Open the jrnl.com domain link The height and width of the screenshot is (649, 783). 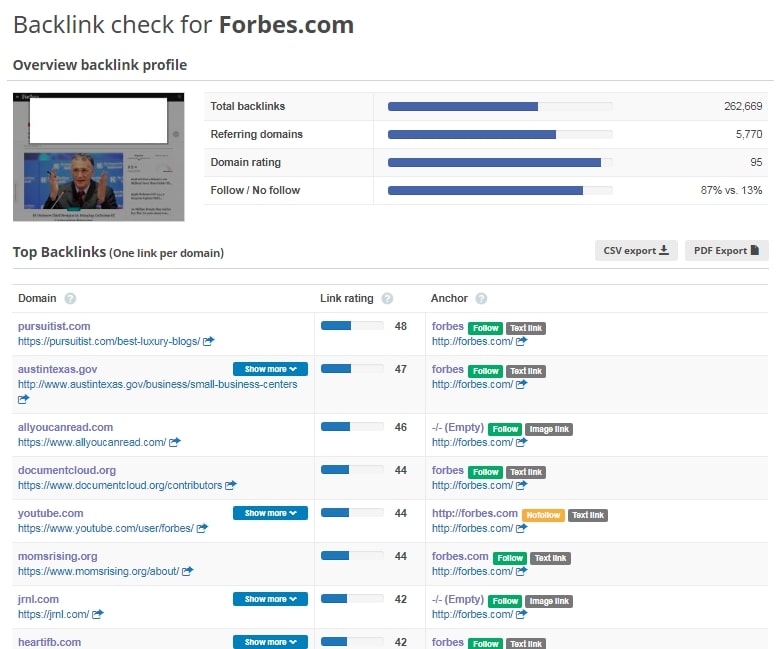pos(38,599)
